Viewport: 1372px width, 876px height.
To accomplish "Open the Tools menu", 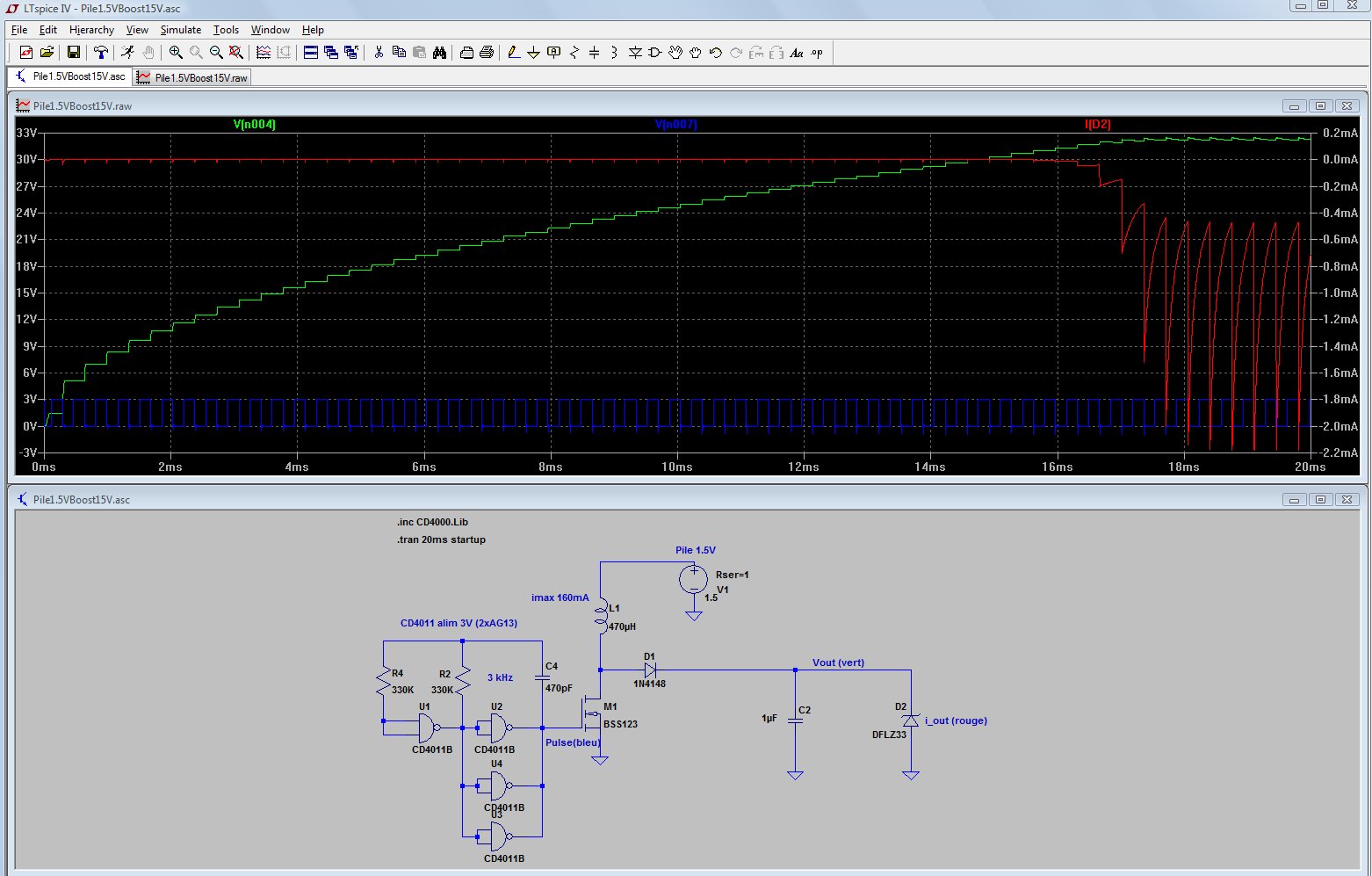I will pyautogui.click(x=226, y=30).
